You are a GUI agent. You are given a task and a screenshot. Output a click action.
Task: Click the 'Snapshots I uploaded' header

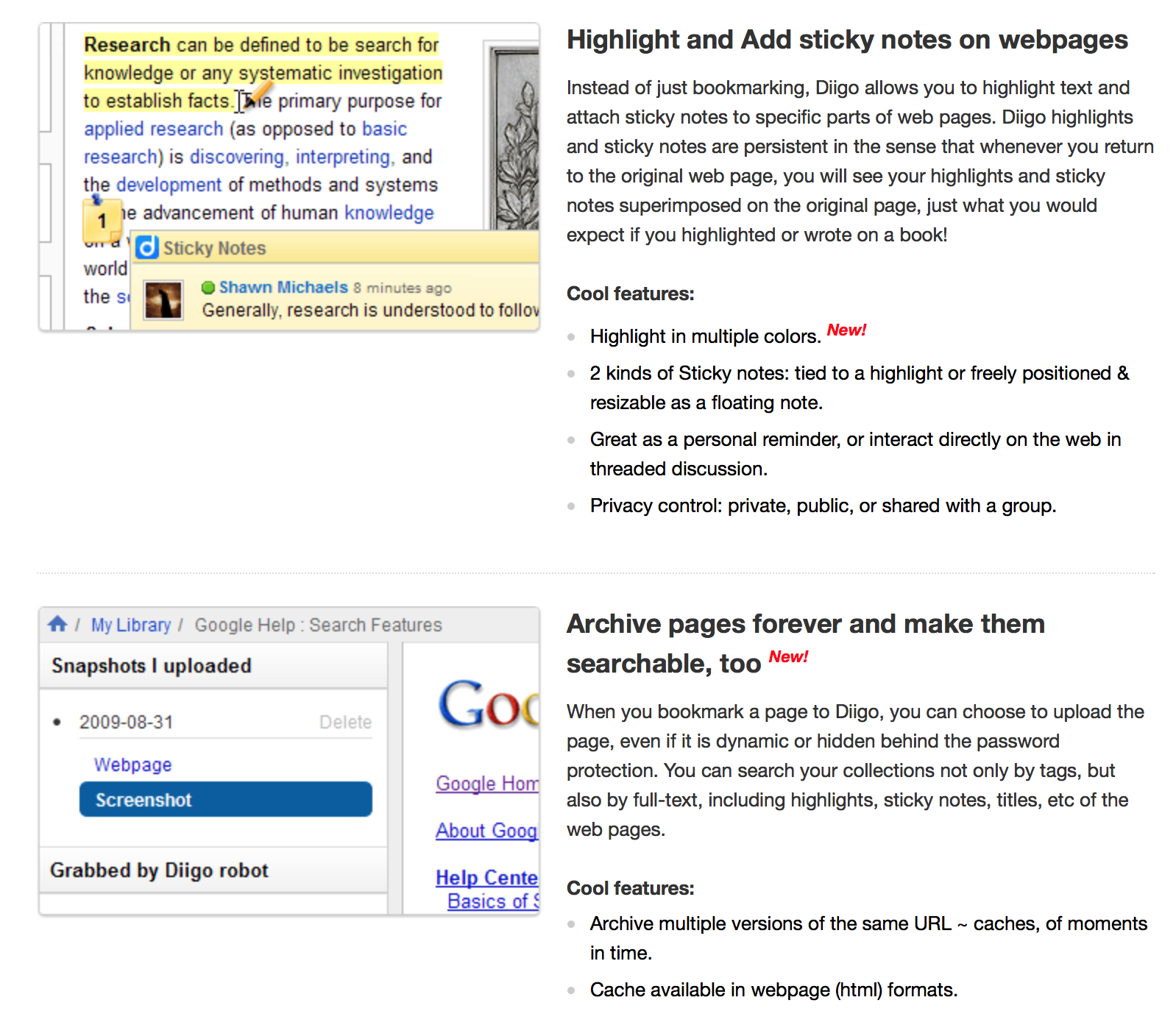point(152,665)
